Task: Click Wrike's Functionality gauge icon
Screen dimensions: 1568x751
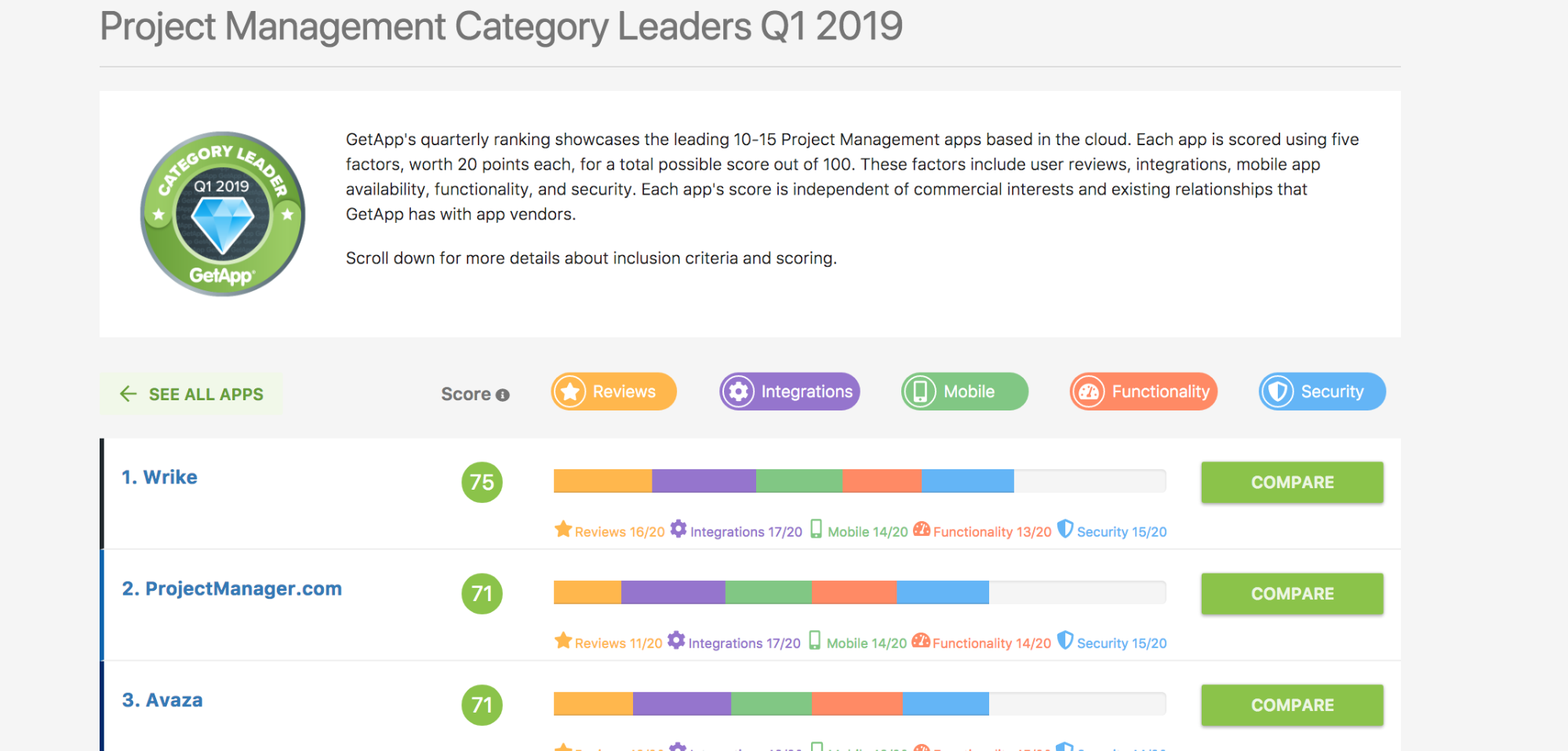Action: coord(922,529)
